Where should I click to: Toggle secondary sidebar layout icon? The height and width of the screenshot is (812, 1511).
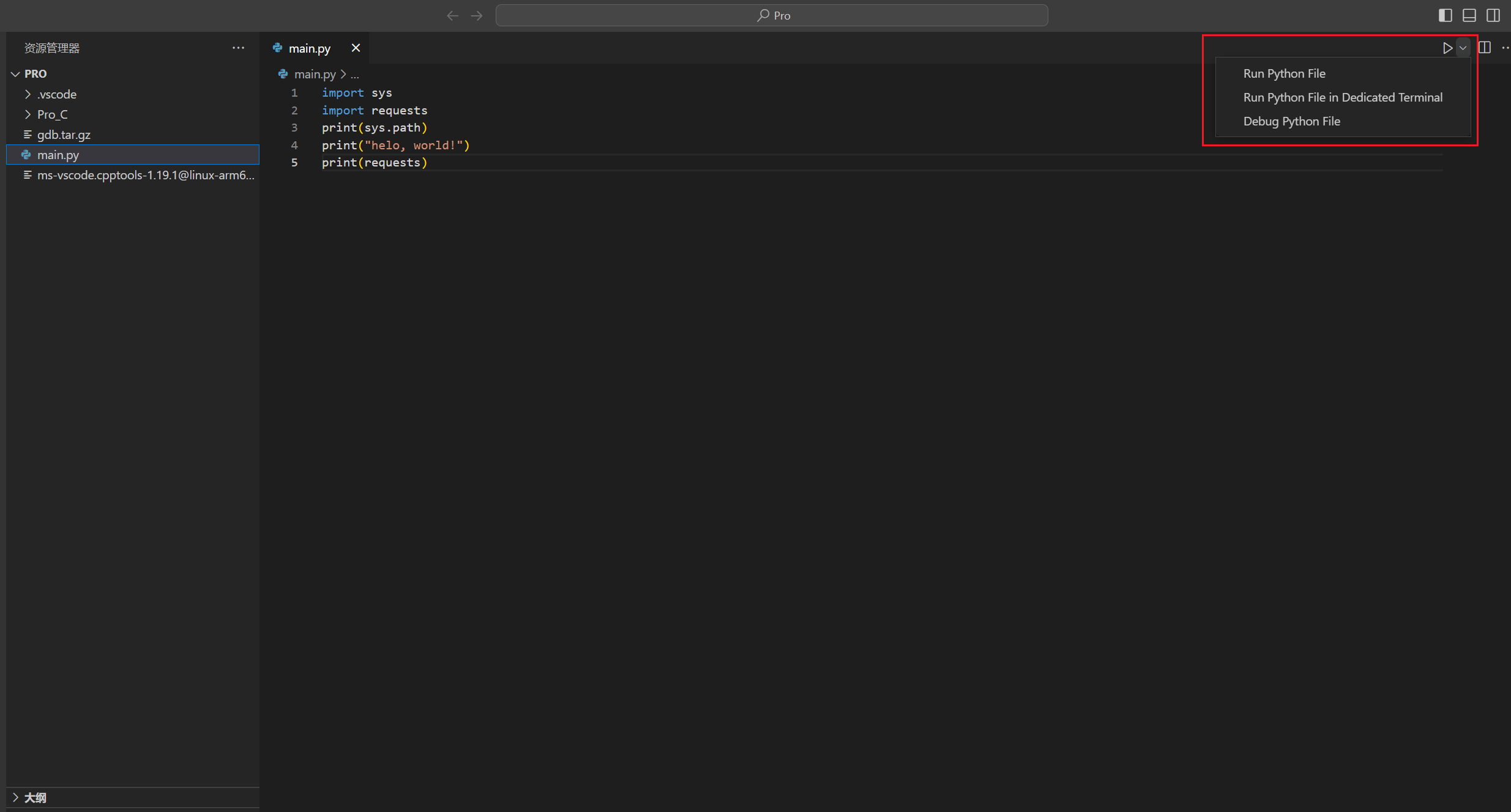pyautogui.click(x=1493, y=15)
